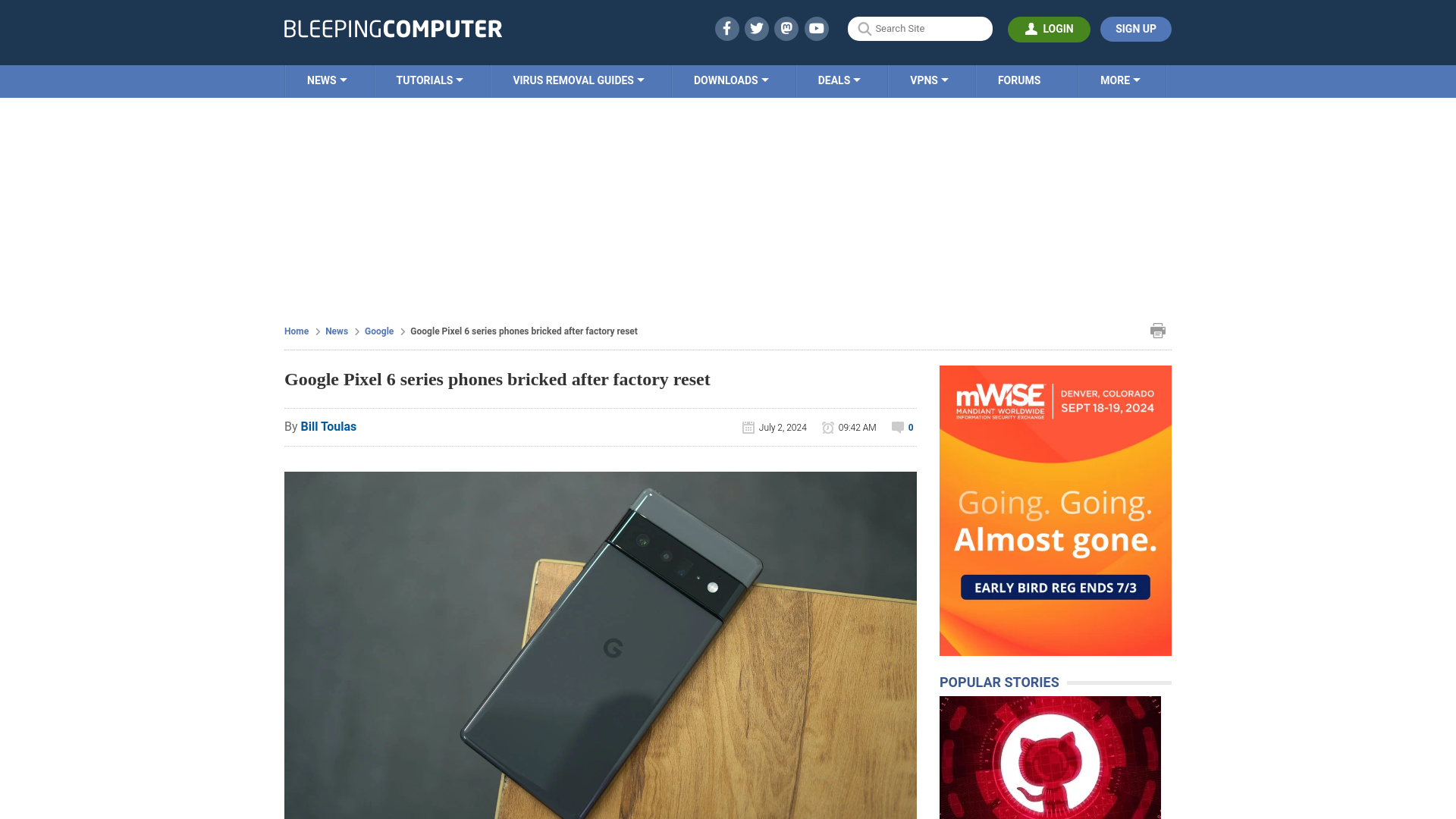This screenshot has height=819, width=1456.
Task: Click the BleepingComputer Facebook icon
Action: coord(727,28)
